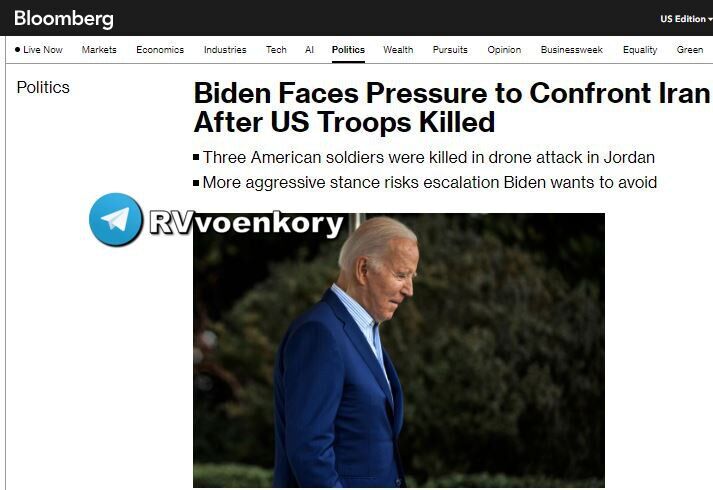Click the article photo of Biden
Viewport: 713px width, 490px height.
pyautogui.click(x=399, y=350)
